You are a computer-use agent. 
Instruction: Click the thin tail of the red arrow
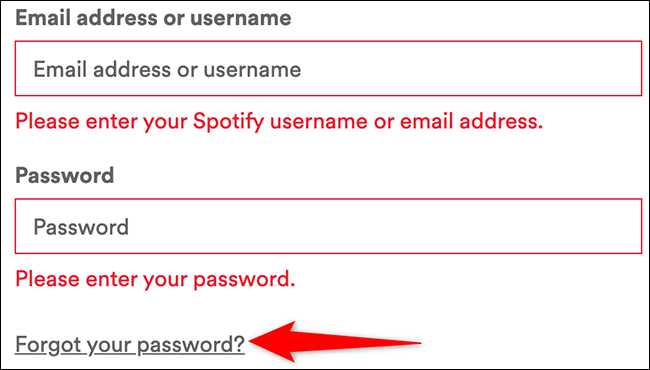point(359,342)
